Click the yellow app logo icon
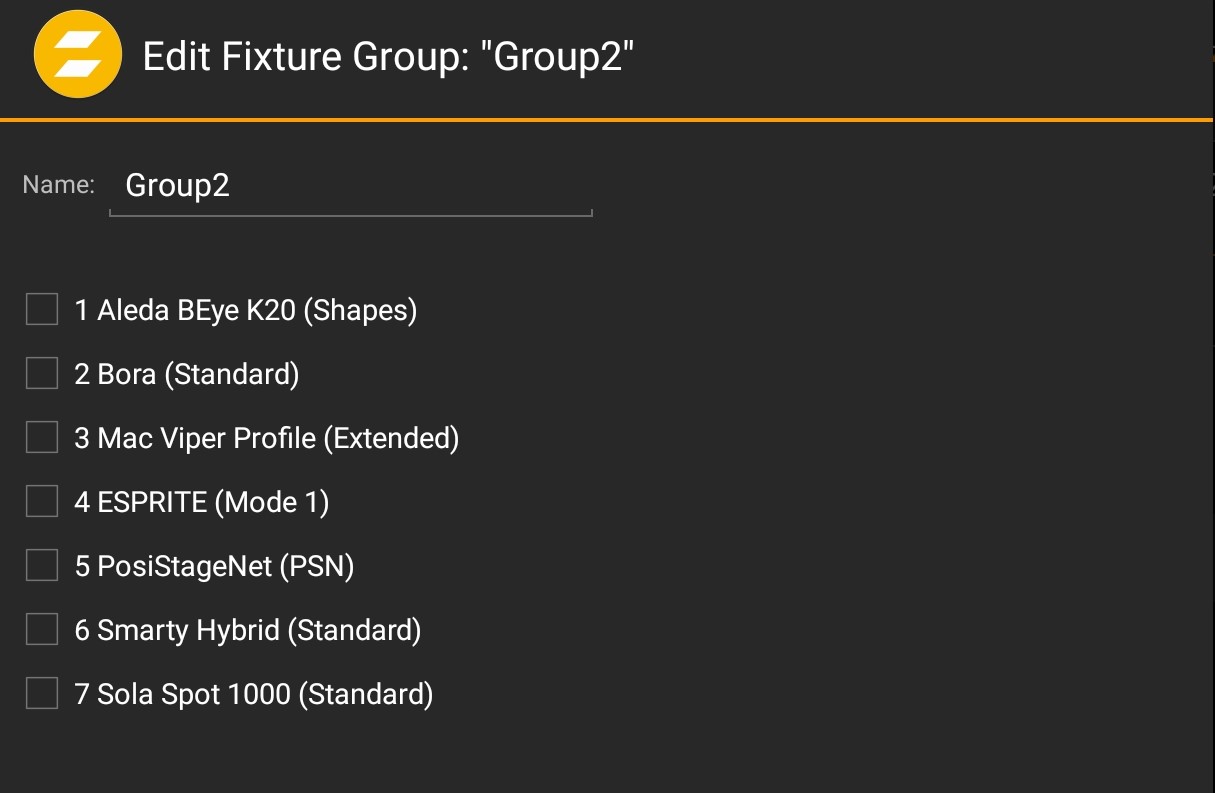1215x793 pixels. pyautogui.click(x=78, y=55)
